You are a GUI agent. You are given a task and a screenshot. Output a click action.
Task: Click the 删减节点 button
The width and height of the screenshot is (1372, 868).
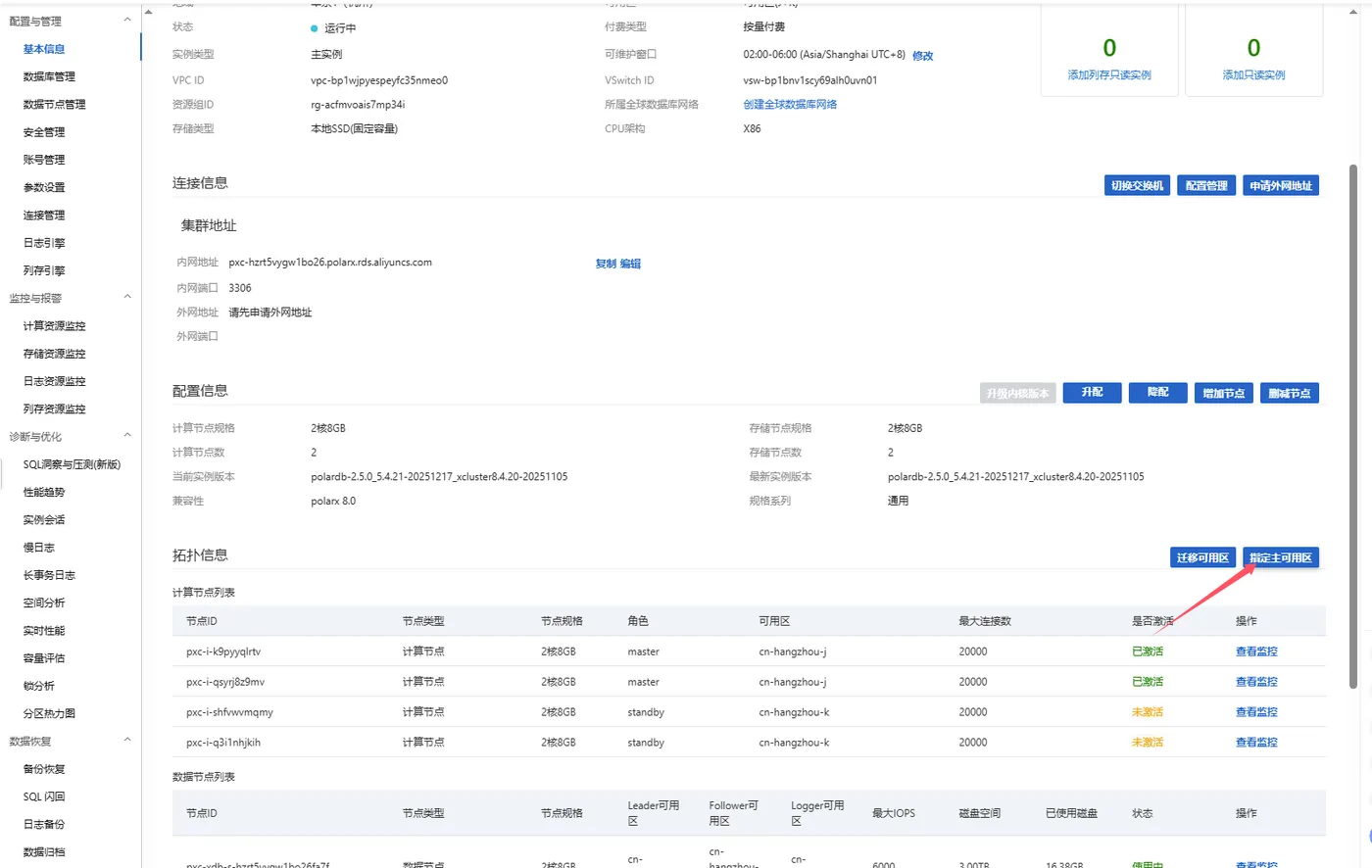tap(1290, 393)
